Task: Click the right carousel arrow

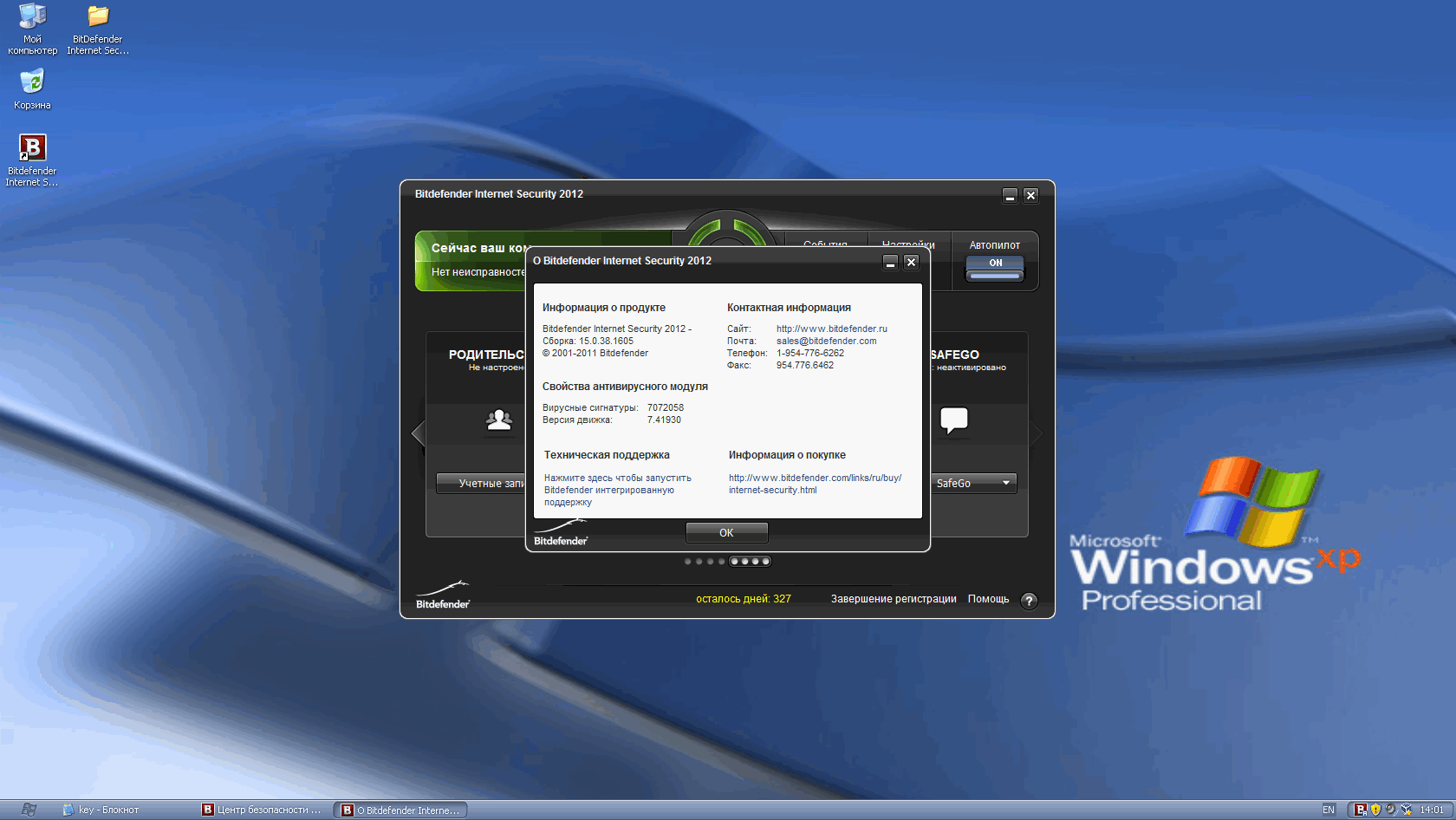Action: pos(1037,433)
